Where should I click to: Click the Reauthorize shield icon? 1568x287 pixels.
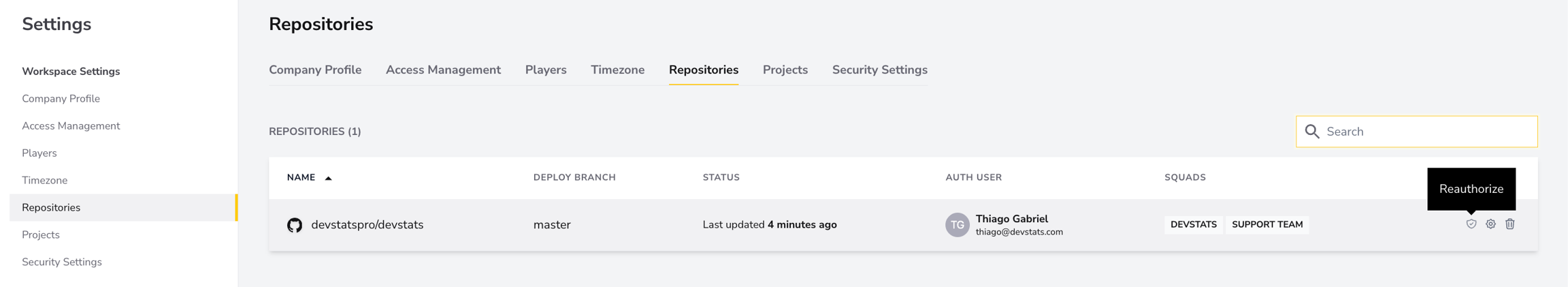(x=1471, y=224)
